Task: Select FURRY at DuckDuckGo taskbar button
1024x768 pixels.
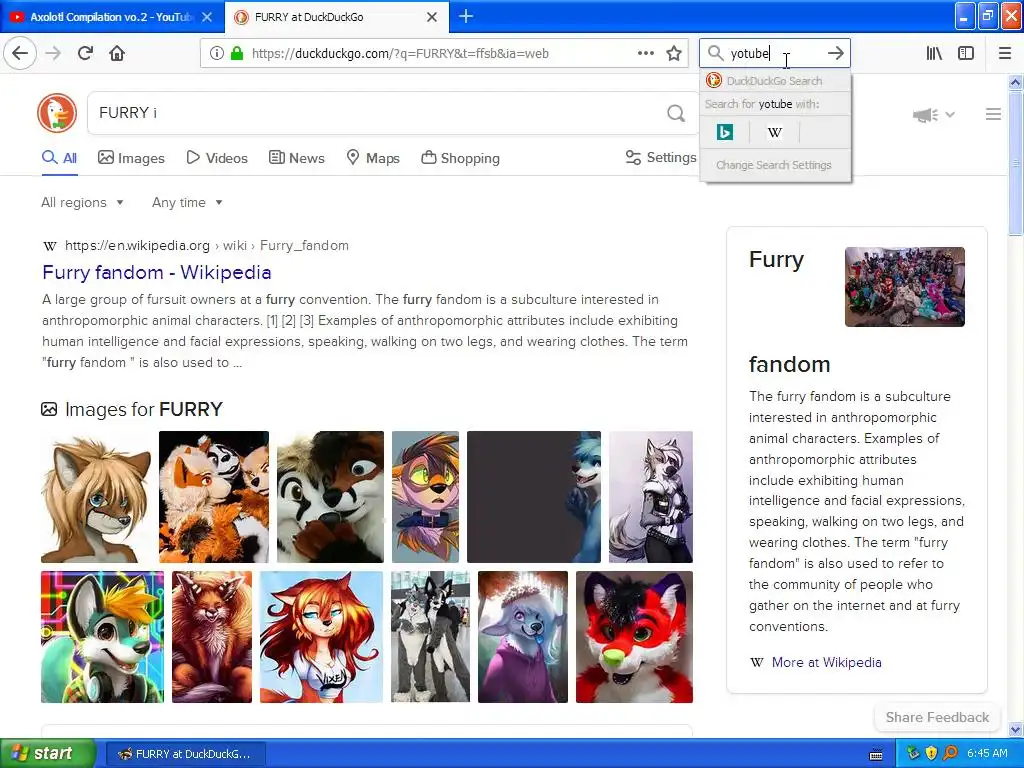Action: click(x=186, y=754)
